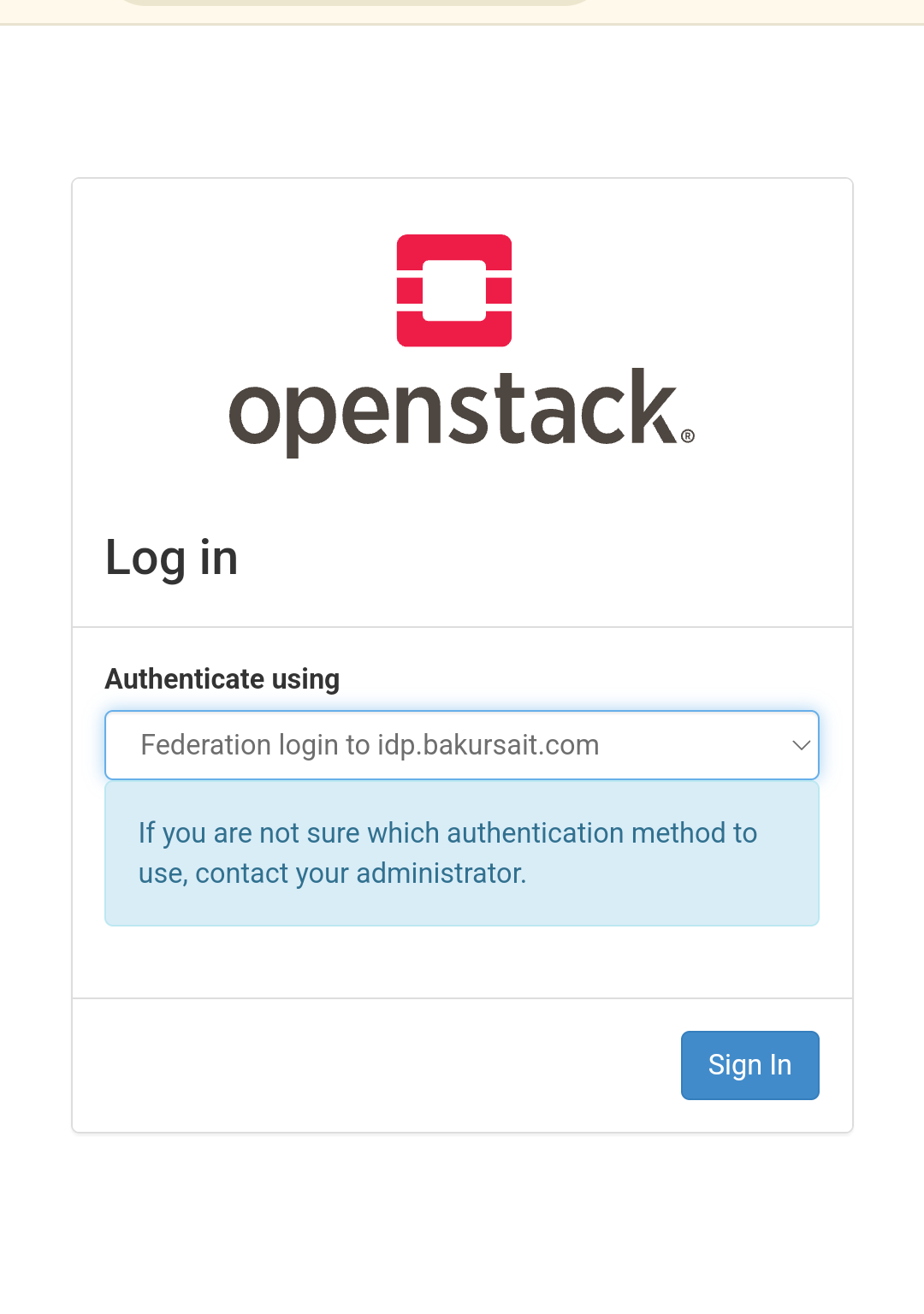Click the login panel footer beside Sign In
This screenshot has width=924, height=1314.
click(x=376, y=1065)
